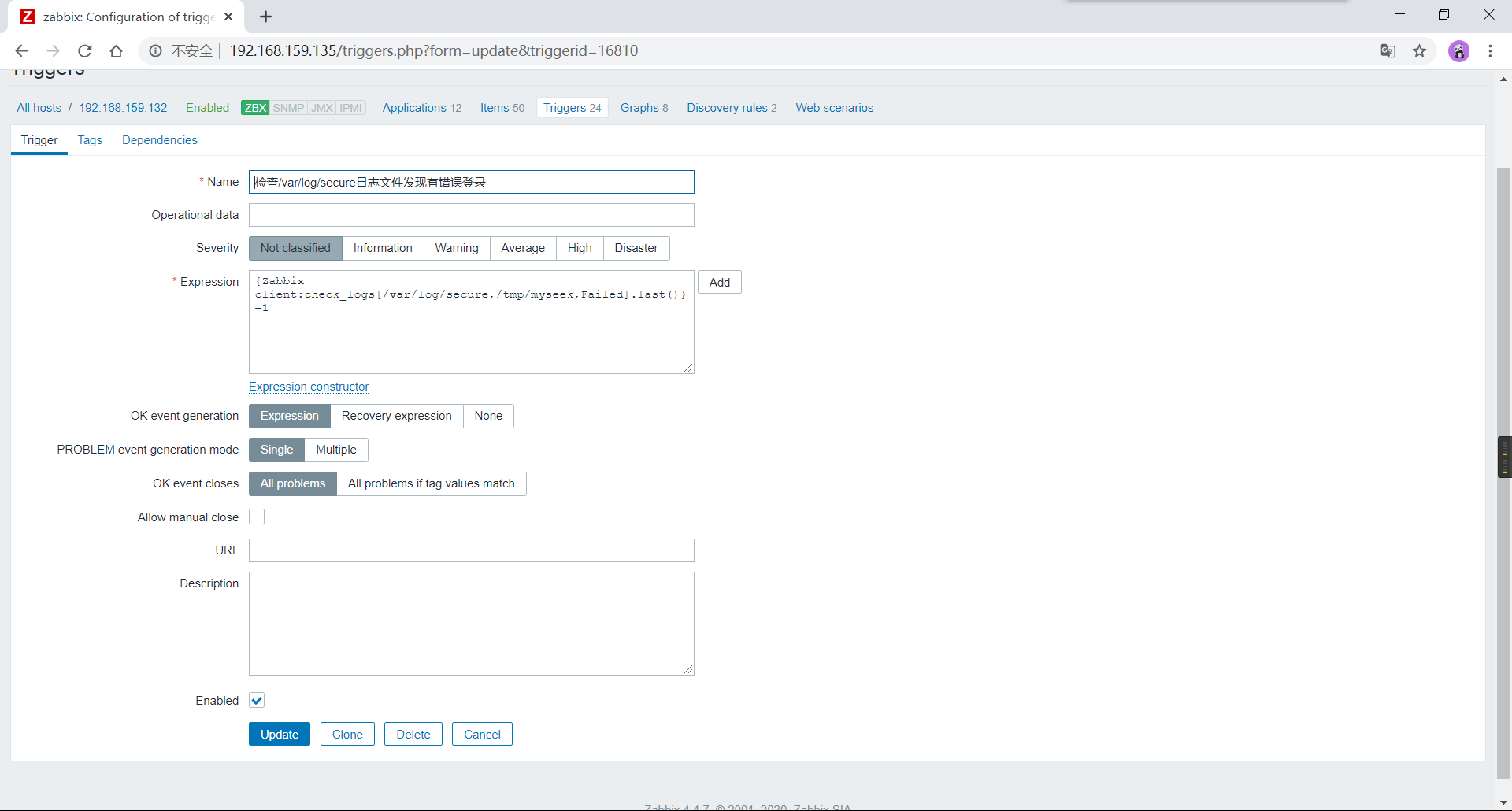The image size is (1512, 811).
Task: Open Discovery rules 2
Action: tap(732, 108)
